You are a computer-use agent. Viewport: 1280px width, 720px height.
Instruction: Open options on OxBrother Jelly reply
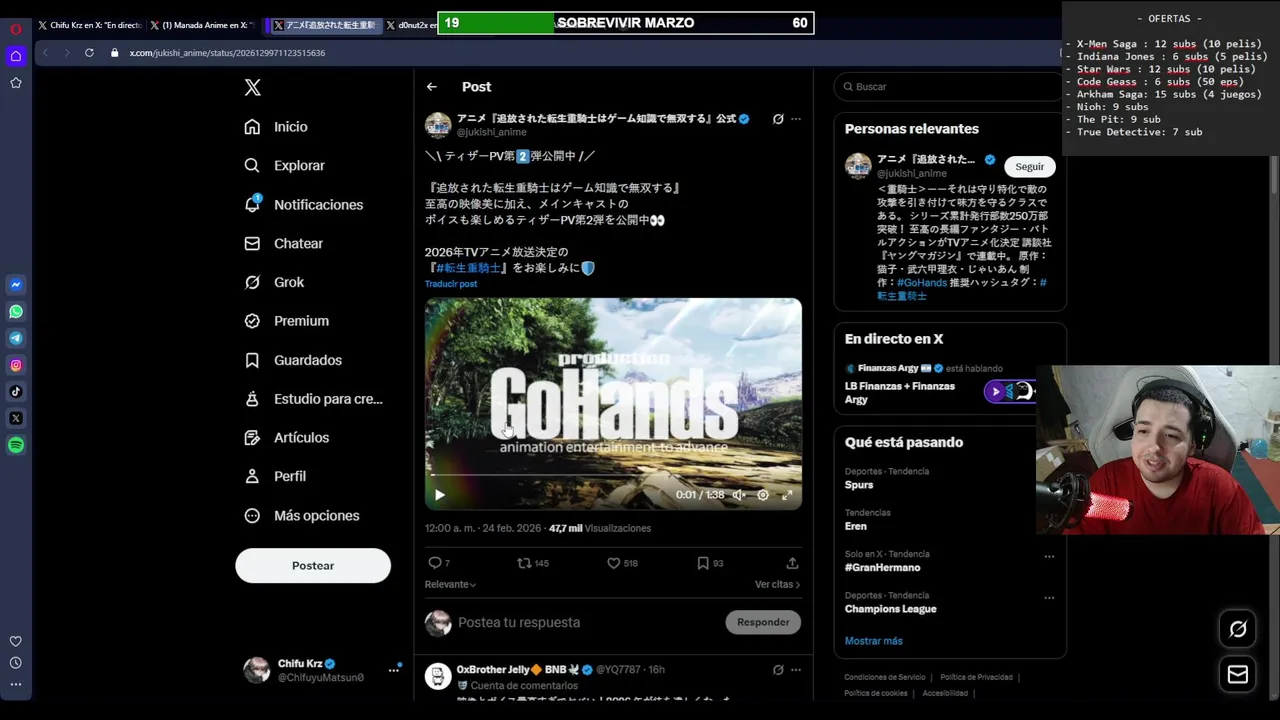pos(796,670)
